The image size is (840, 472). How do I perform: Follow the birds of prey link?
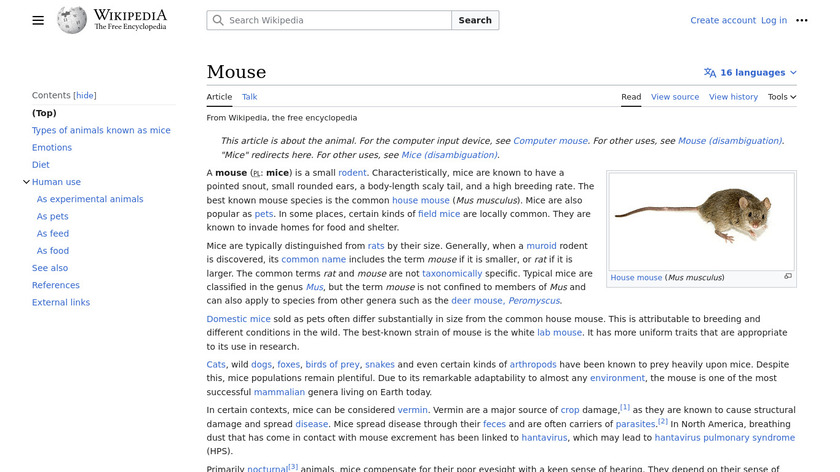pyautogui.click(x=332, y=364)
